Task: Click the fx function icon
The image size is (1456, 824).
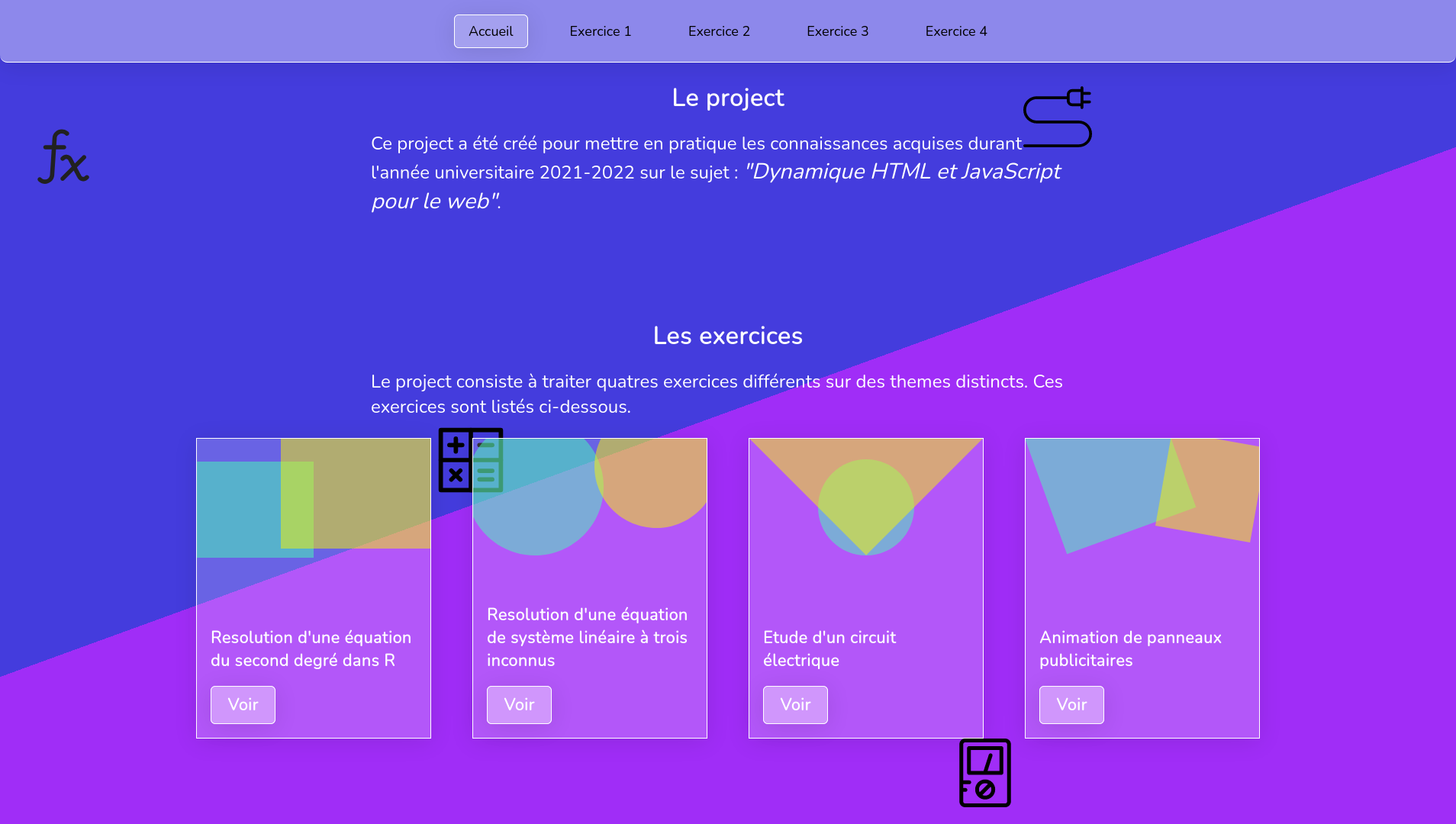Action: (x=63, y=157)
